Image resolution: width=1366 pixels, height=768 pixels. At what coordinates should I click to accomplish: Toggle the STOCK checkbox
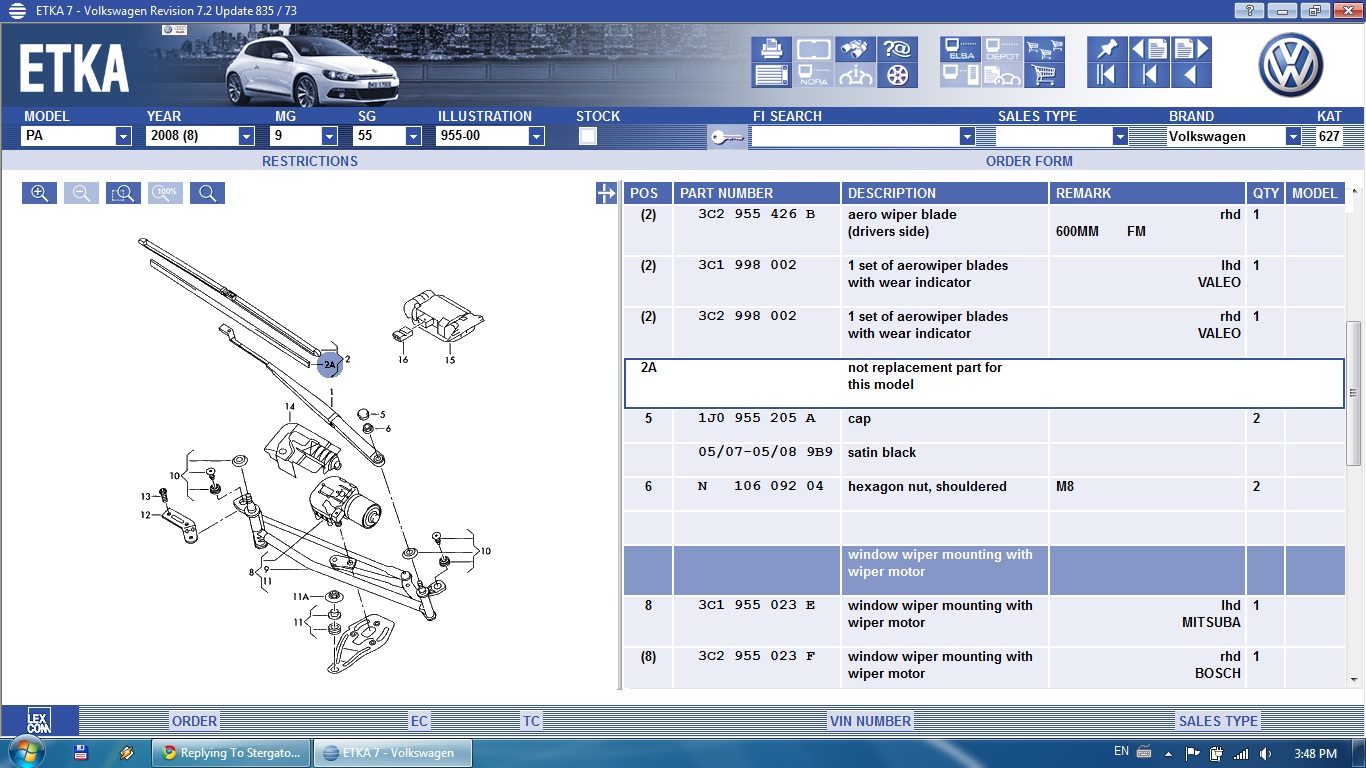[x=588, y=136]
